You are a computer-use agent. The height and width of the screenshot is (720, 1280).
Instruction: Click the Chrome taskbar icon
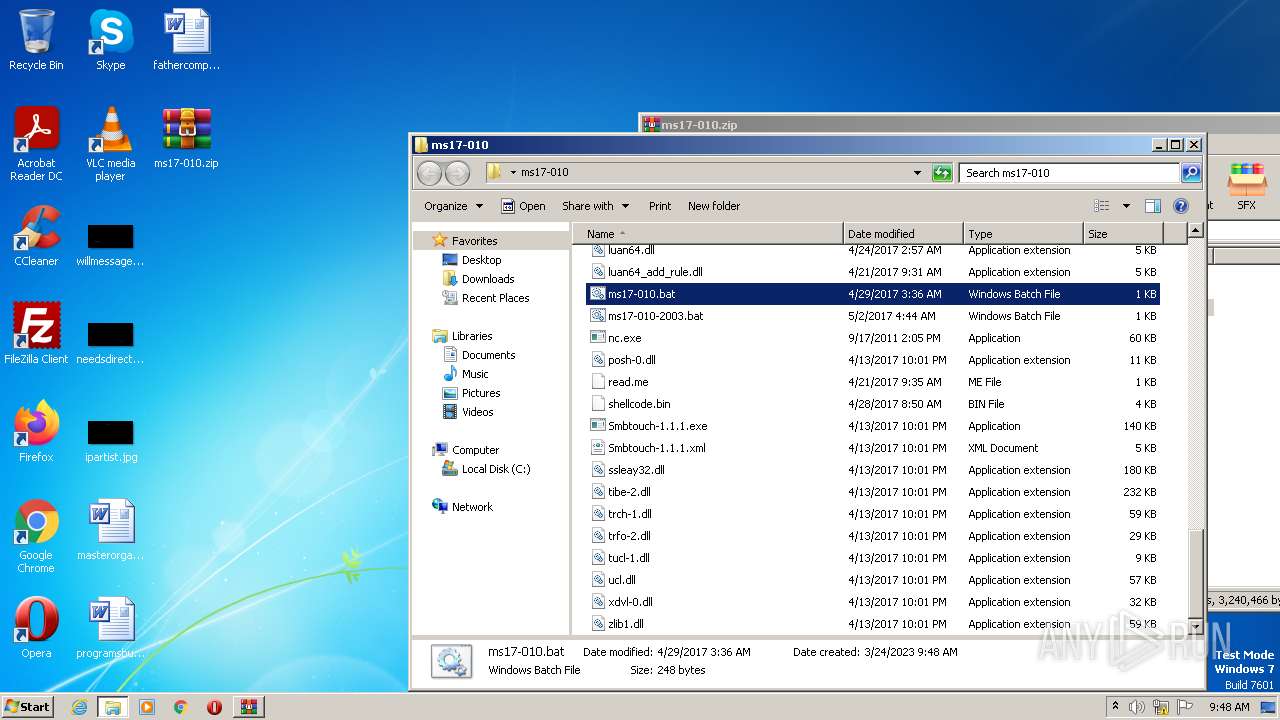pyautogui.click(x=181, y=707)
